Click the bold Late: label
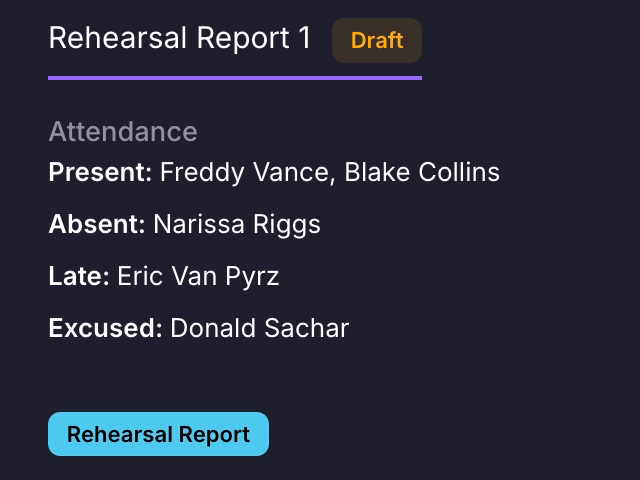 click(79, 276)
